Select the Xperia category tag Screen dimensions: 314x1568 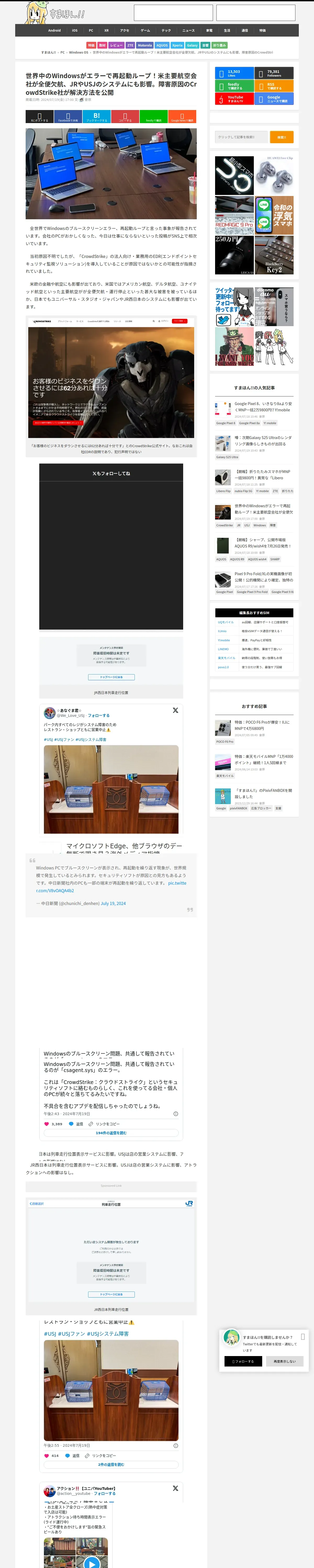coord(177,45)
